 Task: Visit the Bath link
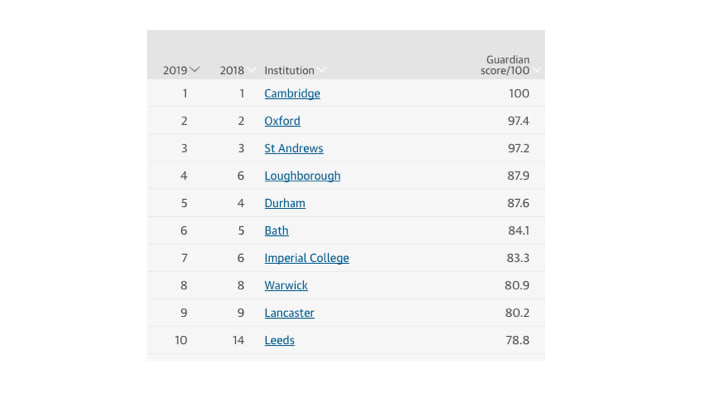click(x=276, y=231)
